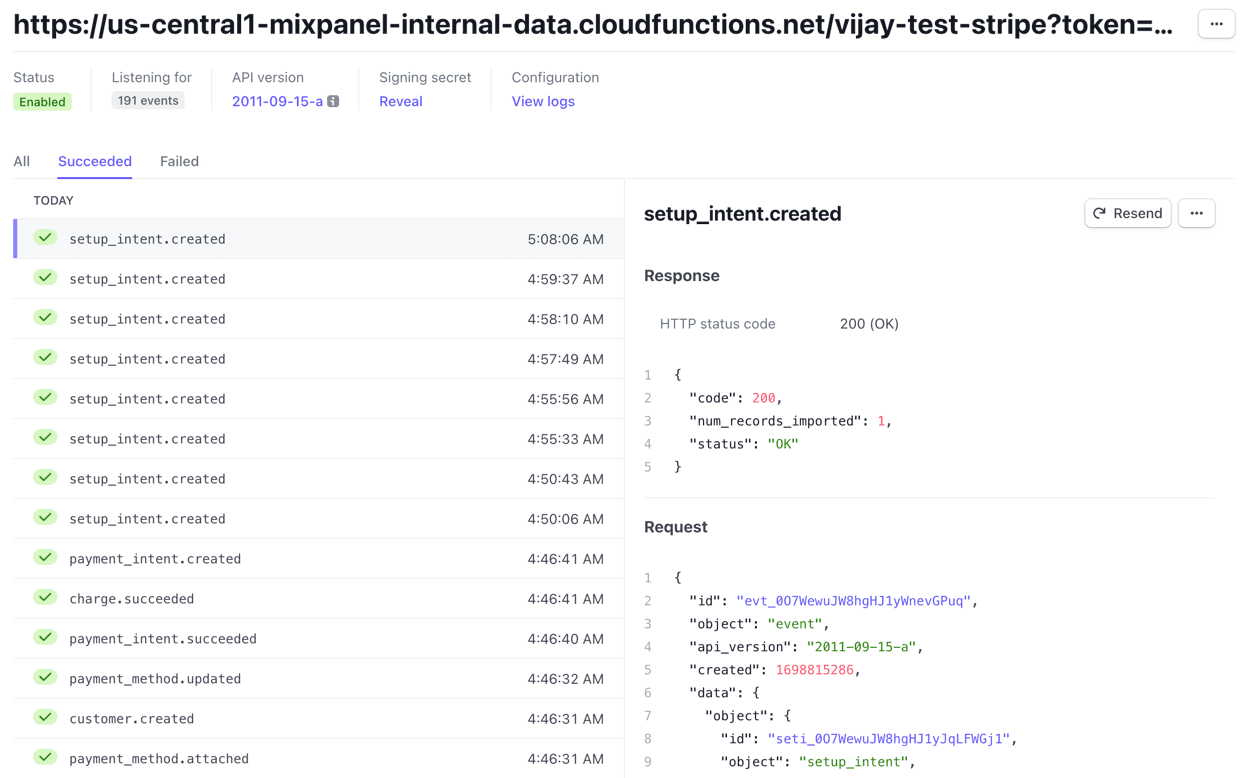Click the success icon for customer.created
The image size is (1243, 778).
point(45,718)
